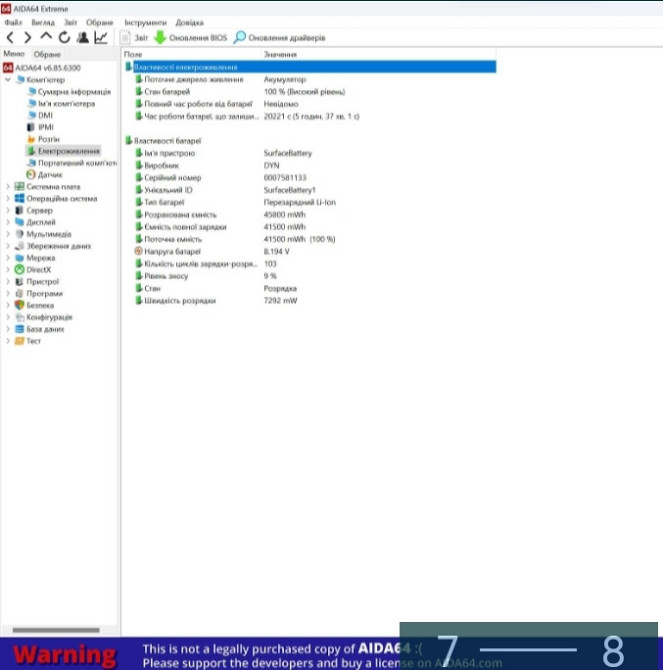Viewport: 663px width, 670px height.
Task: Click the Forward navigation arrow
Action: point(28,37)
